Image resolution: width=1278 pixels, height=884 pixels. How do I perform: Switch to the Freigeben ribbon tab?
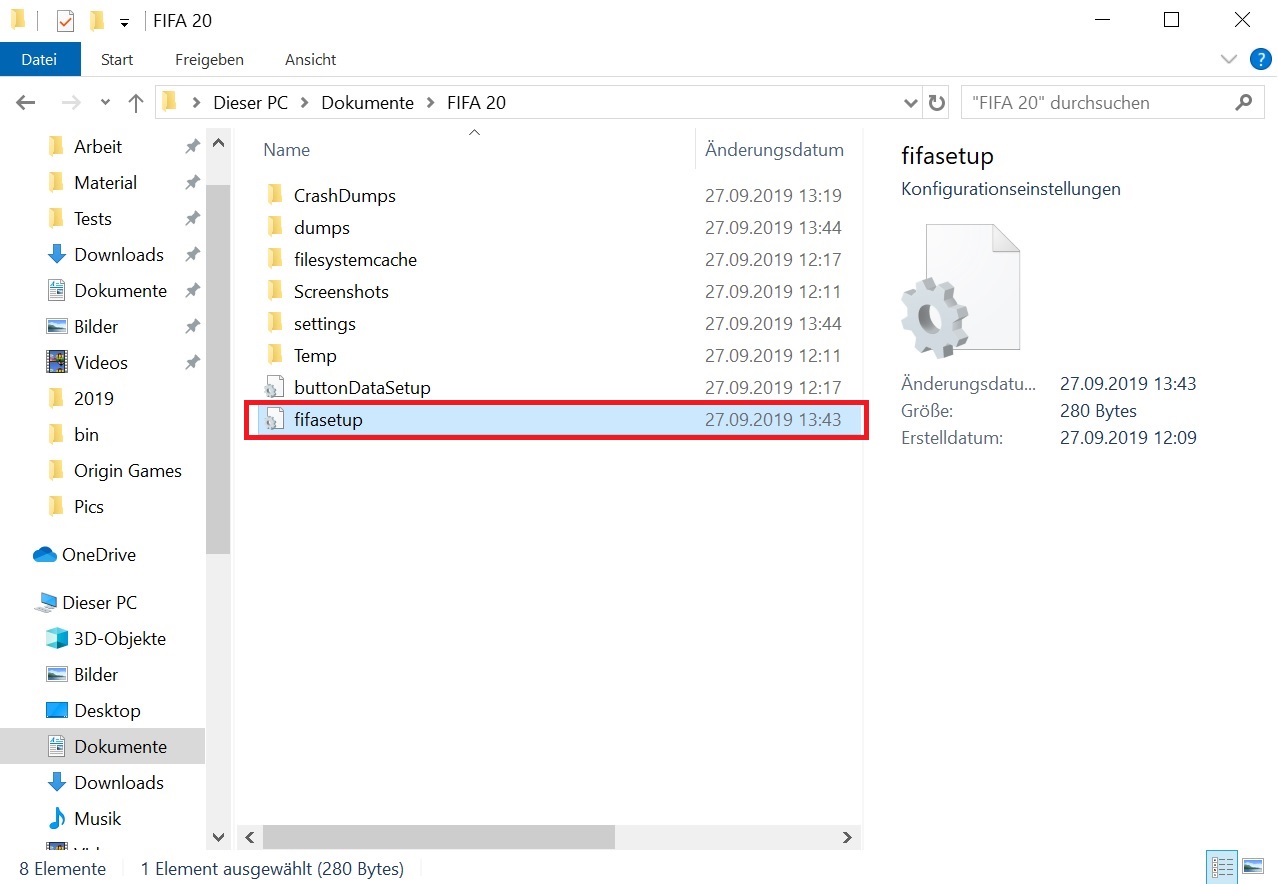pyautogui.click(x=209, y=59)
